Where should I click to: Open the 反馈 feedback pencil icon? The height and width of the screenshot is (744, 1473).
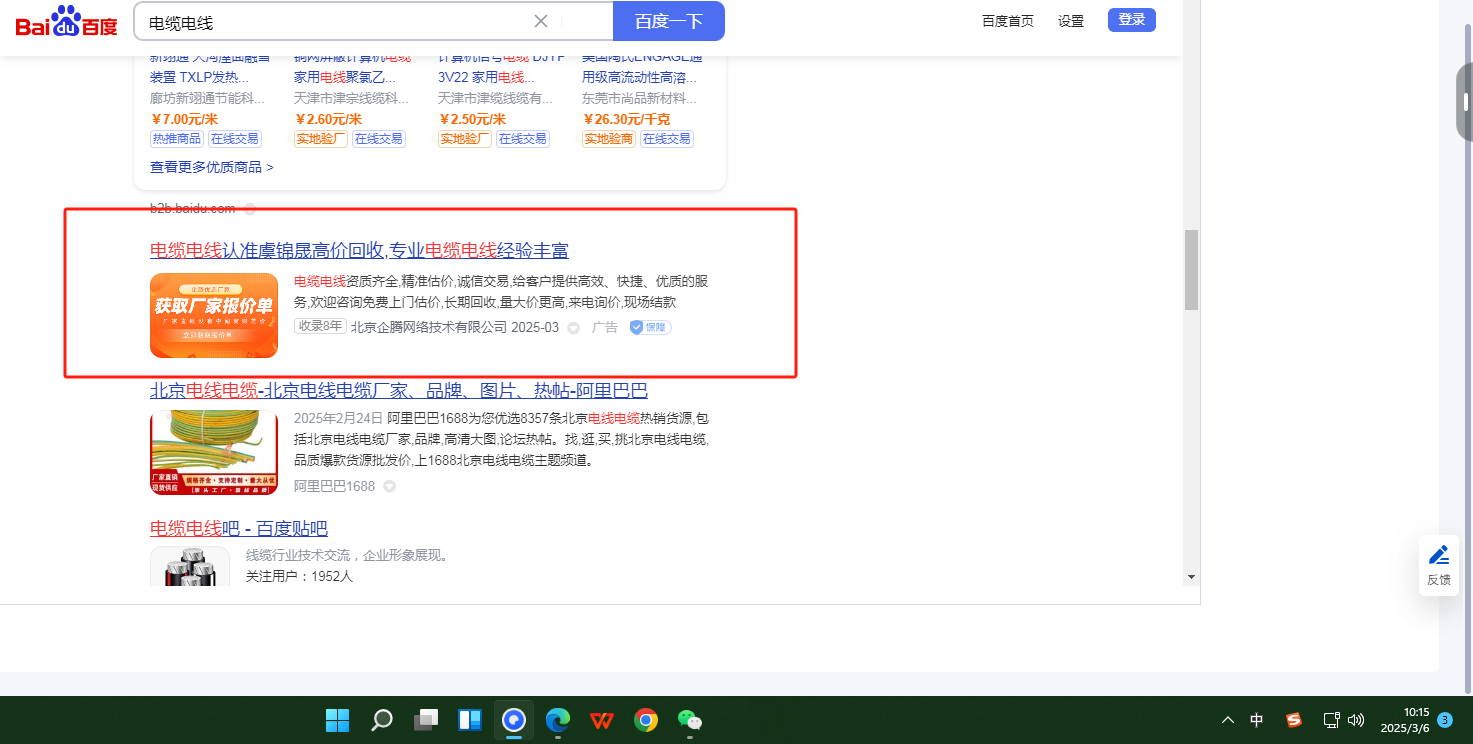click(1439, 556)
